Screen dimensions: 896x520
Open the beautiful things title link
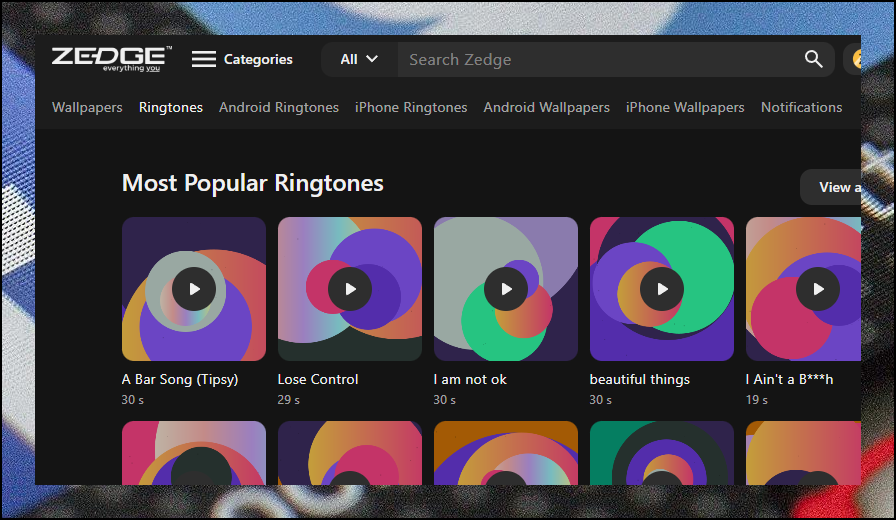639,379
